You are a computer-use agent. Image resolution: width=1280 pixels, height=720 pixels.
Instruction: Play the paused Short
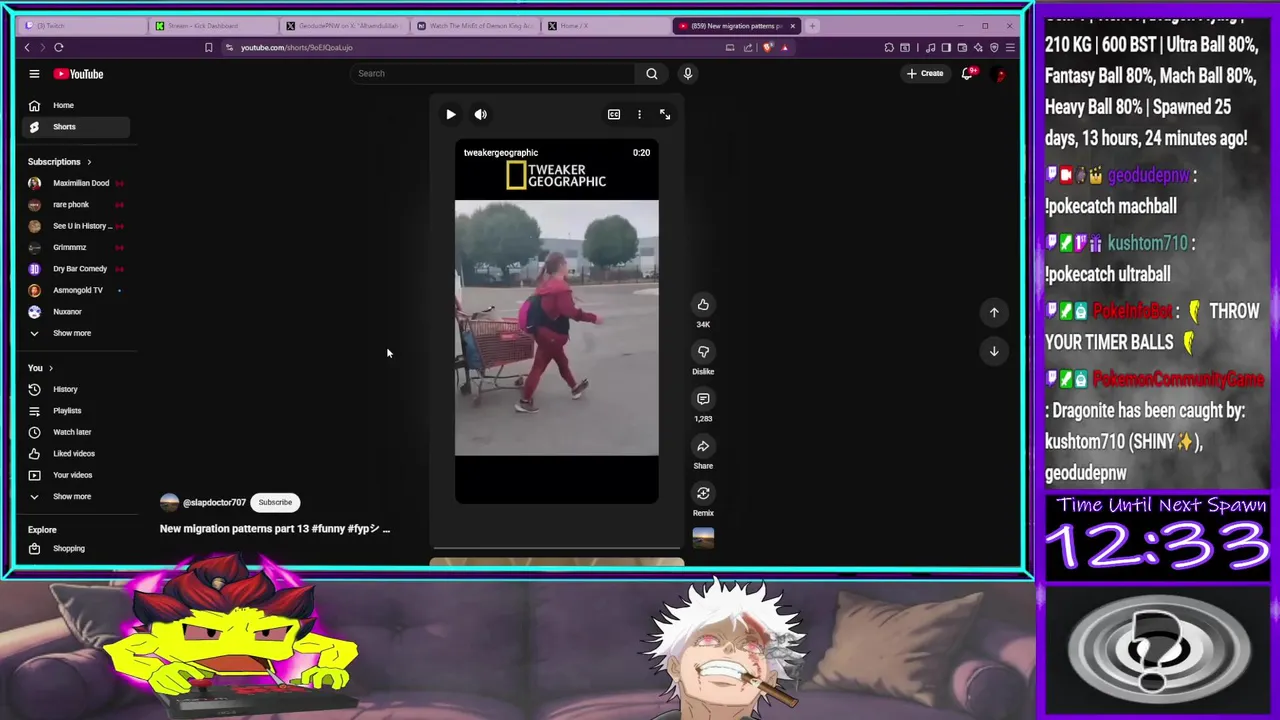pos(450,114)
